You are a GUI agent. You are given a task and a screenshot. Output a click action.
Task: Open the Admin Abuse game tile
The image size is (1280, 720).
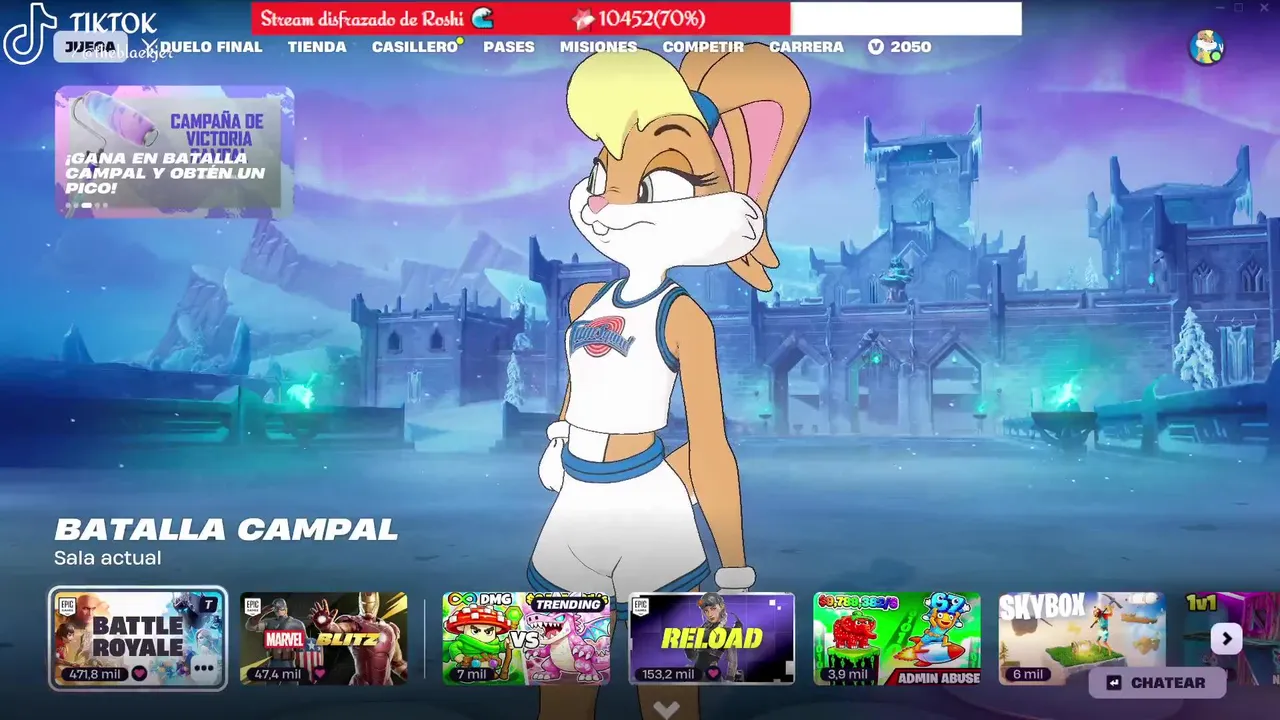(x=897, y=638)
